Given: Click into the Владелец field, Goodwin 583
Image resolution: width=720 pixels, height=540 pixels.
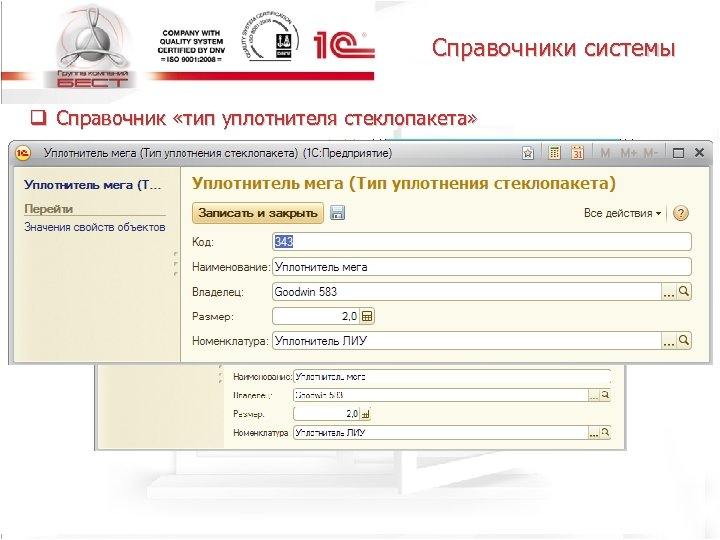Looking at the screenshot, I should (467, 292).
